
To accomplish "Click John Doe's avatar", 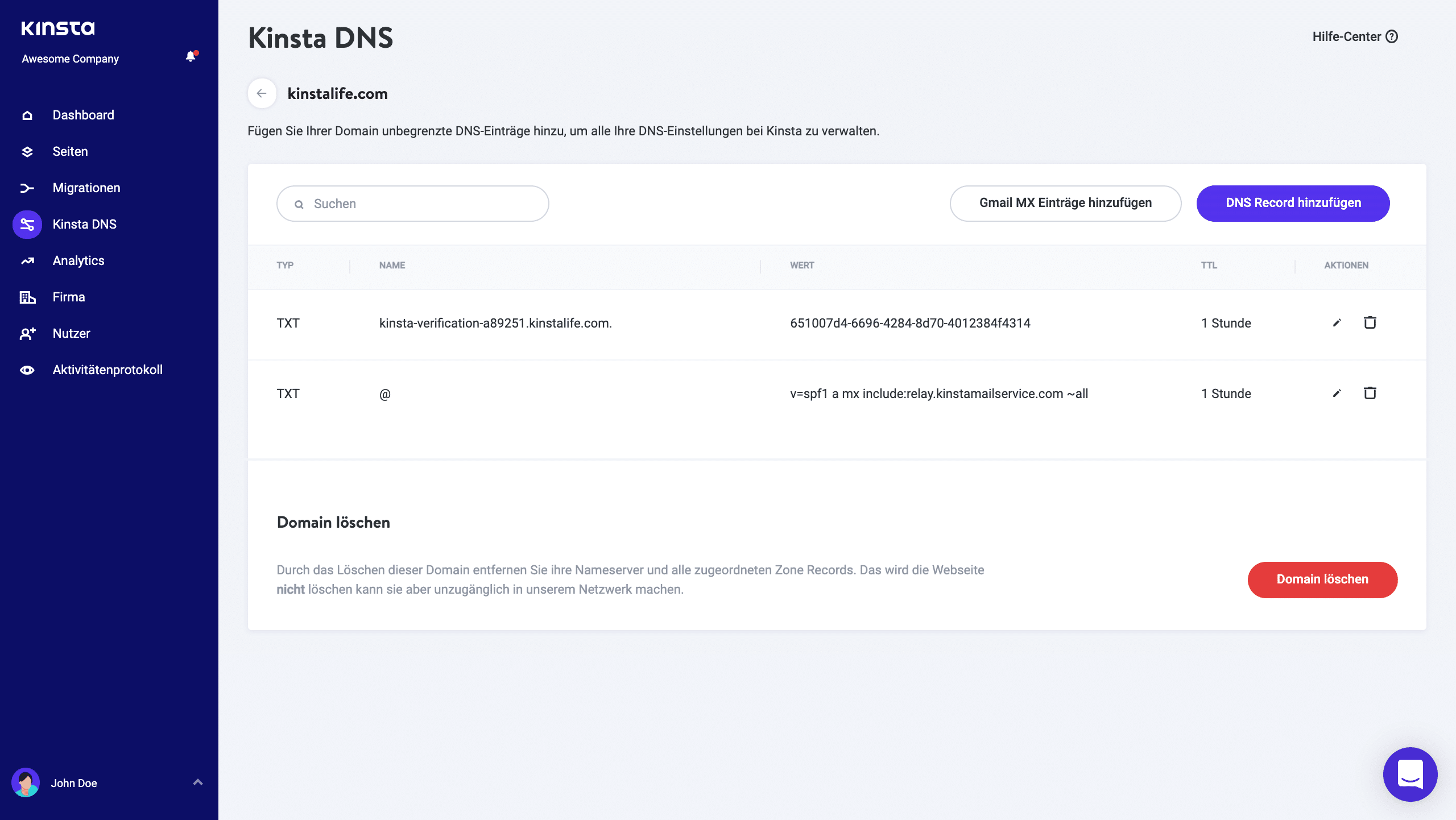I will click(26, 783).
